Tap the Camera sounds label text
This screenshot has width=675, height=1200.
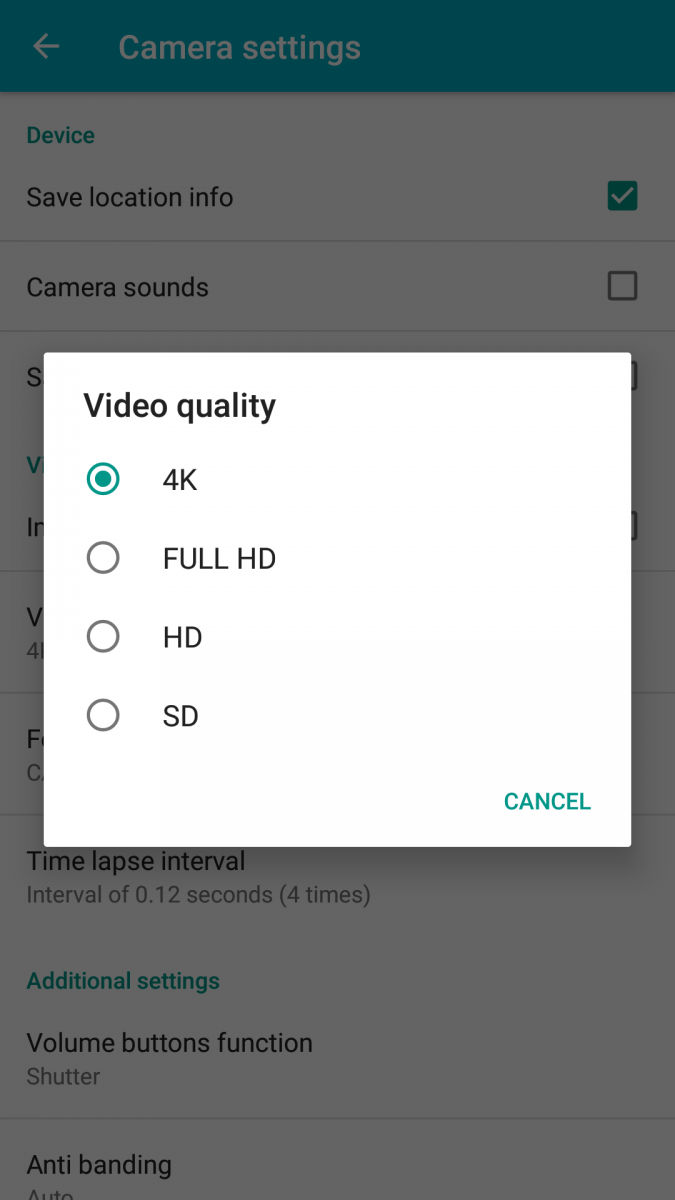point(118,287)
